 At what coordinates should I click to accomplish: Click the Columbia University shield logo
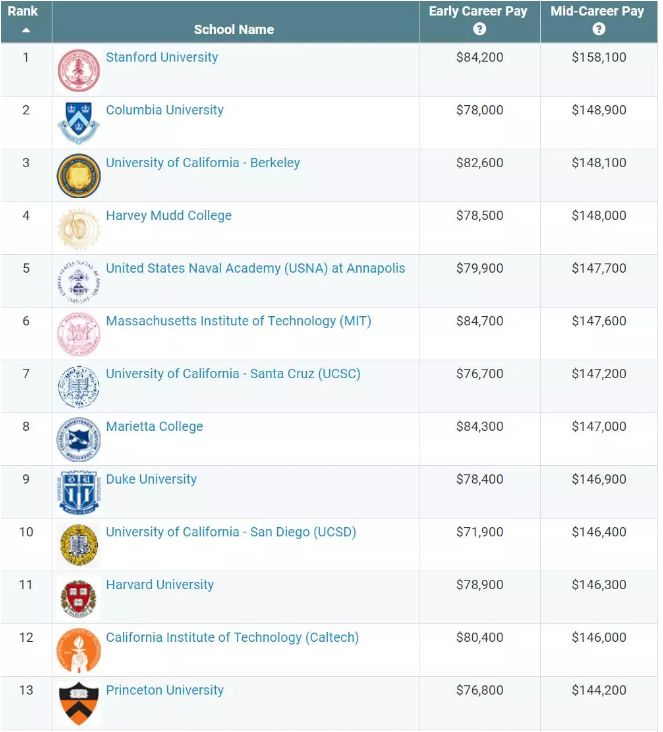click(x=78, y=123)
